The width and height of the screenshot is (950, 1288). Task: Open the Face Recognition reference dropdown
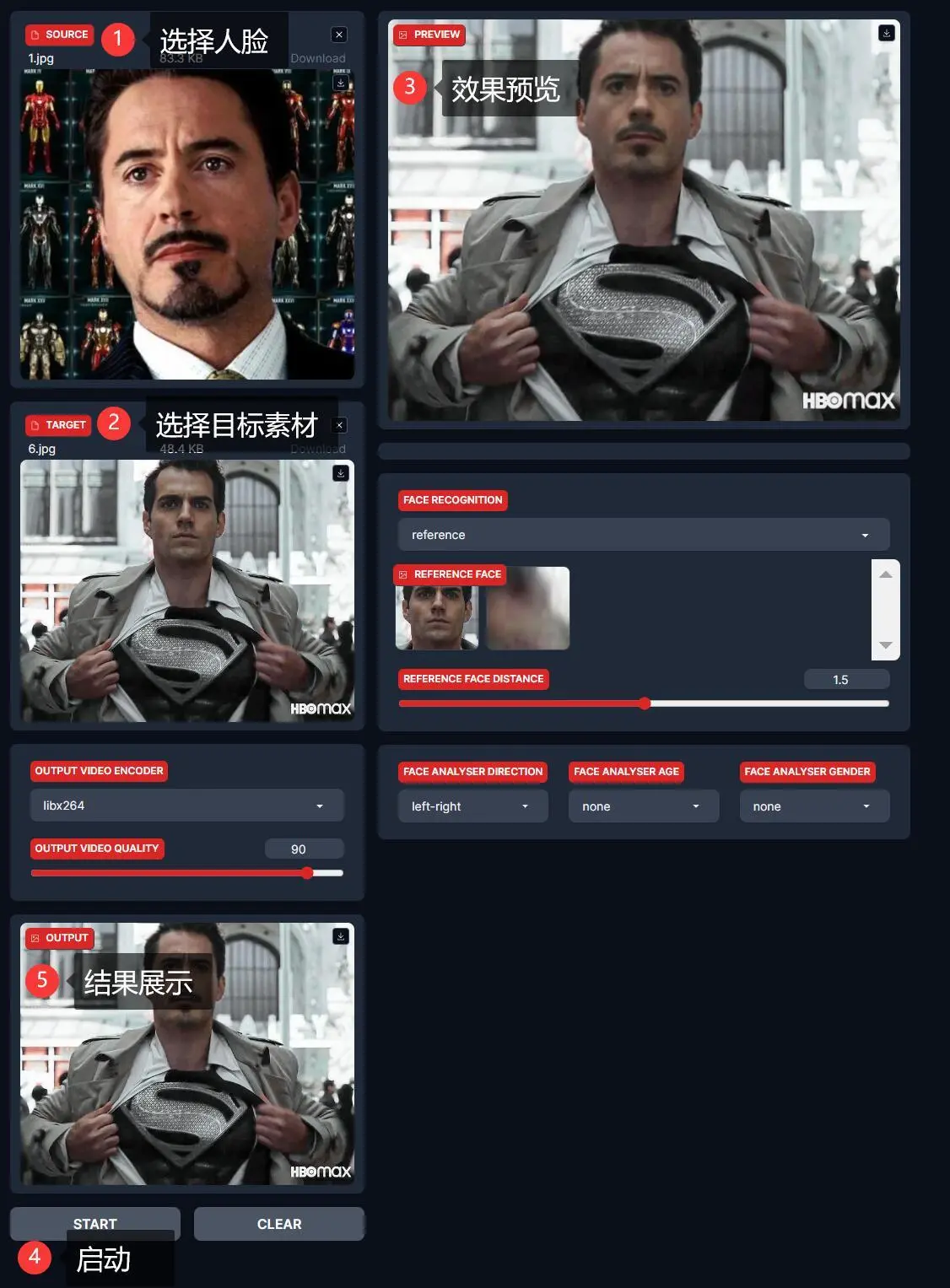coord(643,535)
